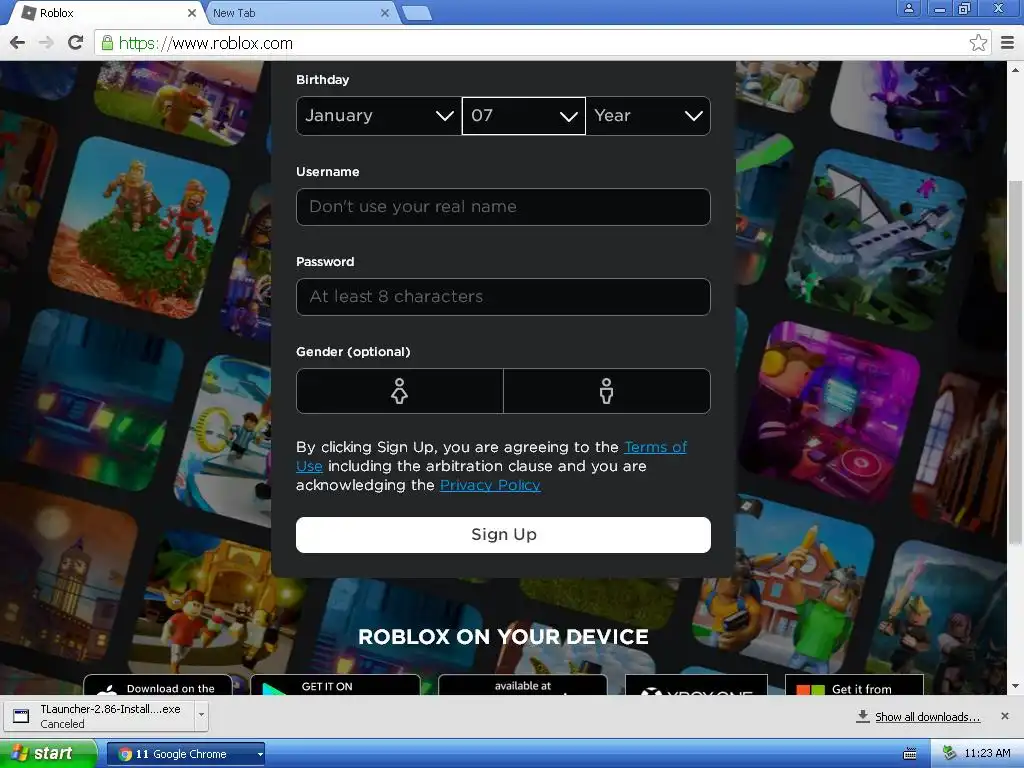Image resolution: width=1024 pixels, height=768 pixels.
Task: Open the Chrome menu (three lines)
Action: pyautogui.click(x=1007, y=43)
